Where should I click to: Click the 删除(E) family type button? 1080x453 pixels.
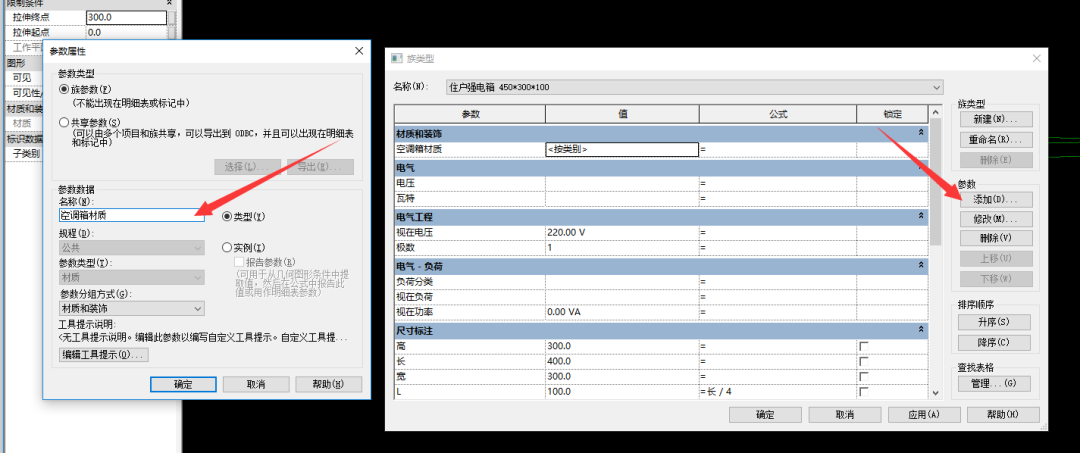pyautogui.click(x=996, y=160)
